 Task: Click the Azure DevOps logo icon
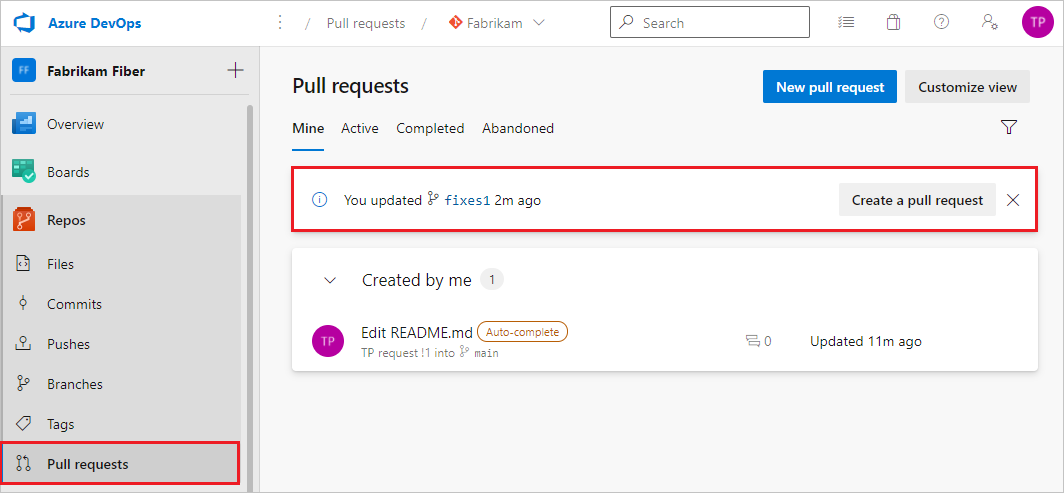25,22
